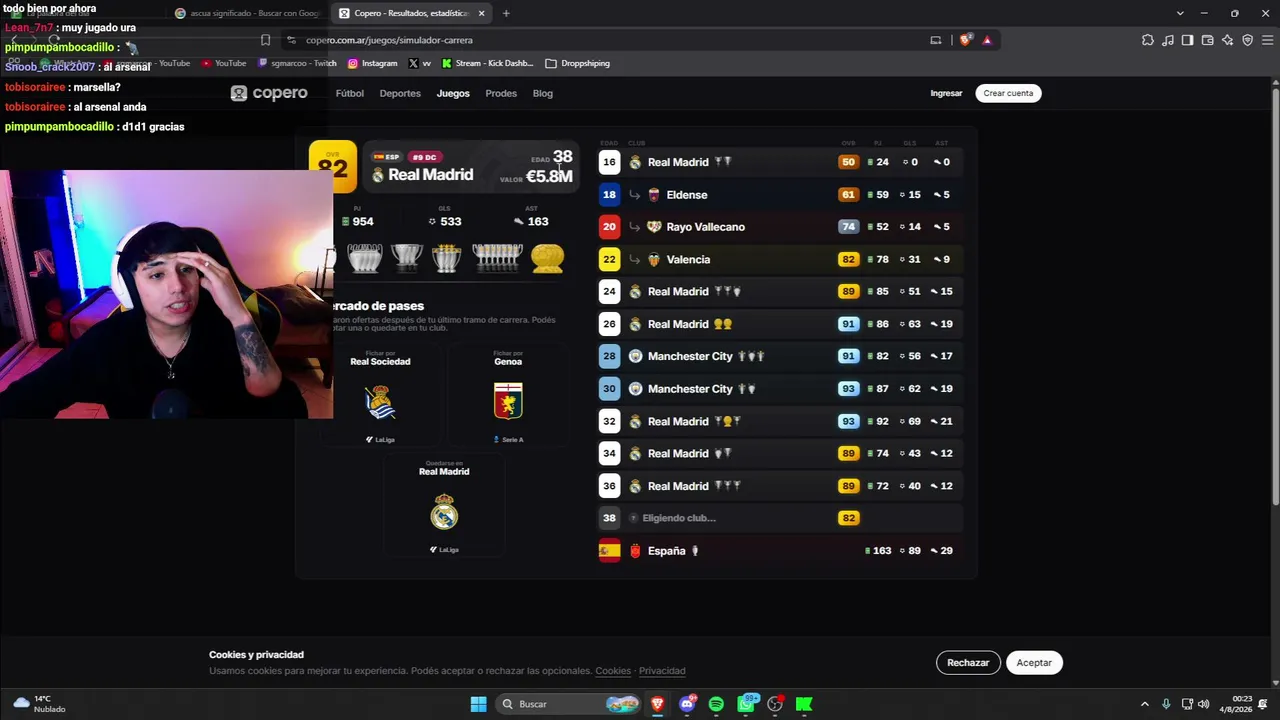Open the Prodes menu item
Image resolution: width=1280 pixels, height=720 pixels.
click(x=501, y=93)
